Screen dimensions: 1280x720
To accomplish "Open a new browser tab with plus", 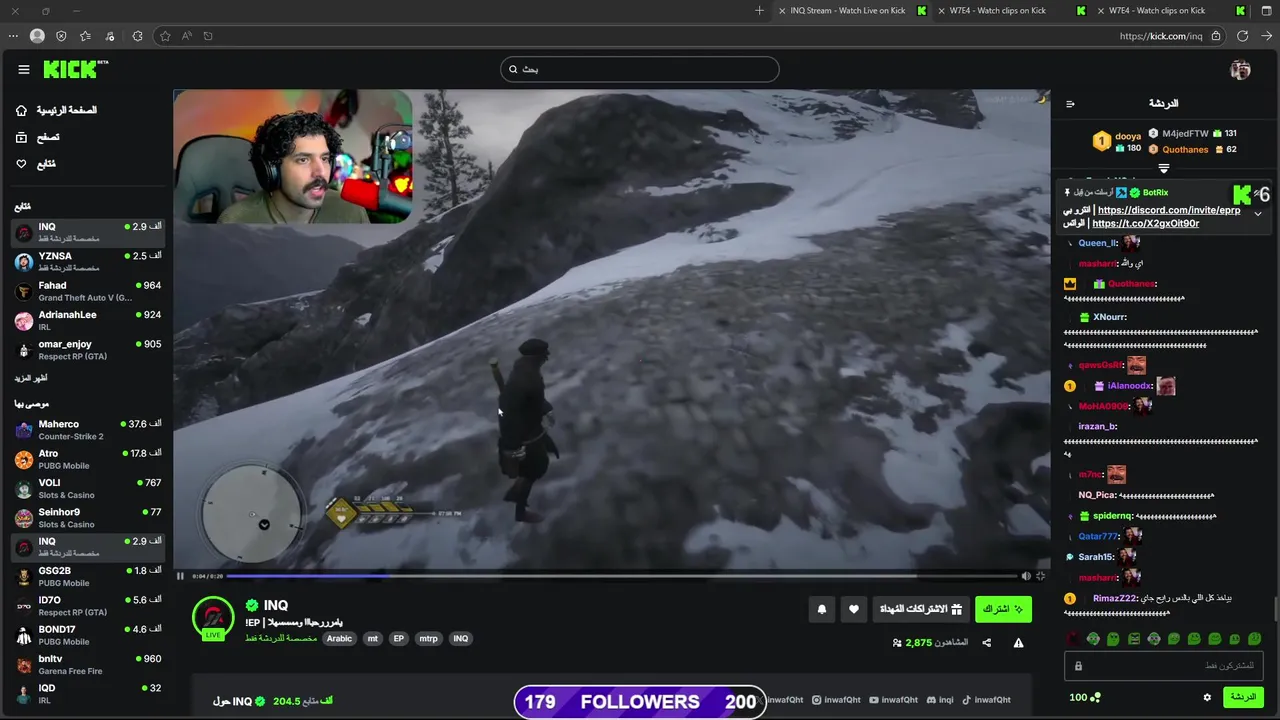I will tap(759, 11).
